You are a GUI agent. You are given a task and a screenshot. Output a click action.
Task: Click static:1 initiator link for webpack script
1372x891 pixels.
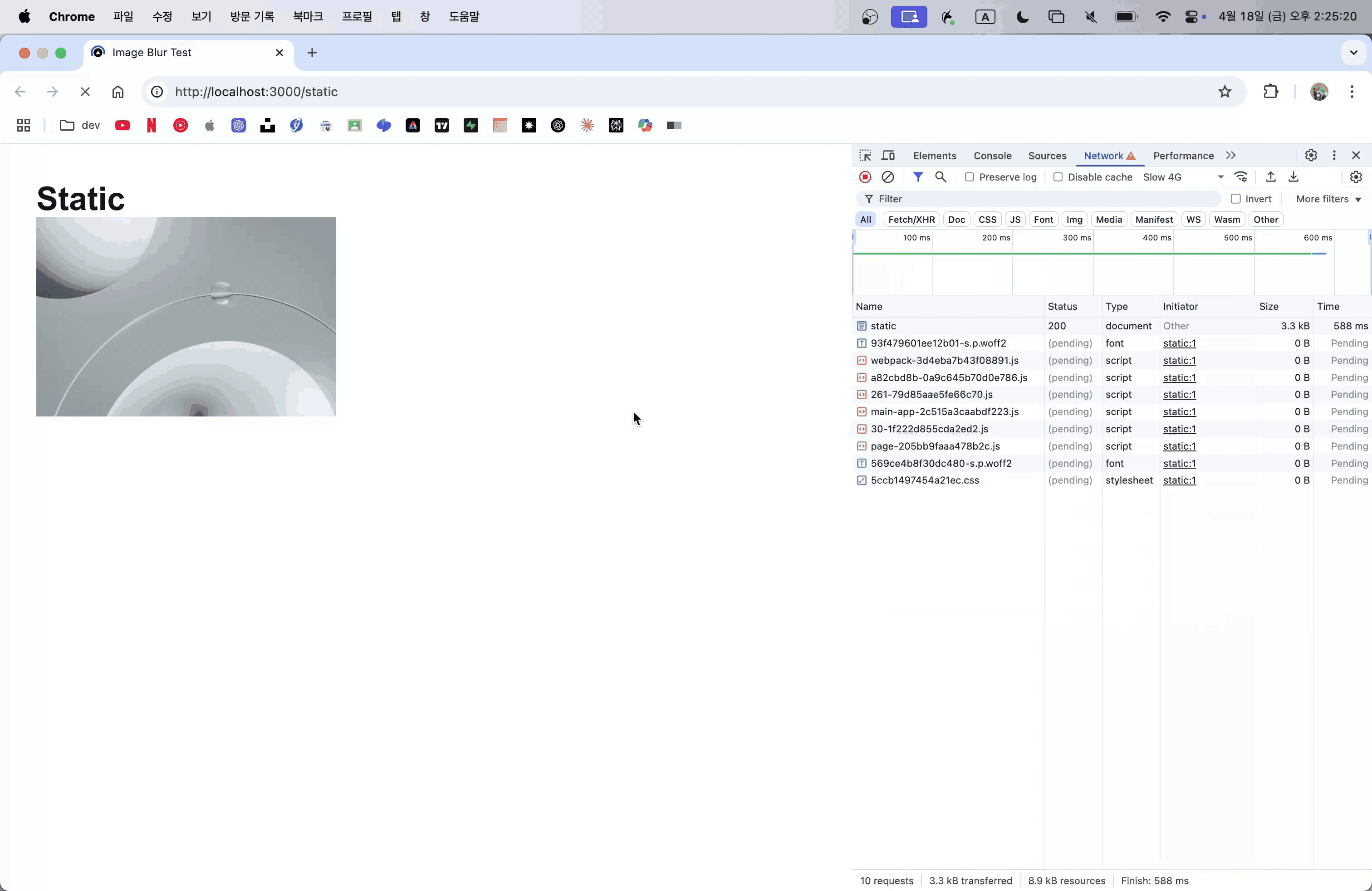tap(1179, 360)
